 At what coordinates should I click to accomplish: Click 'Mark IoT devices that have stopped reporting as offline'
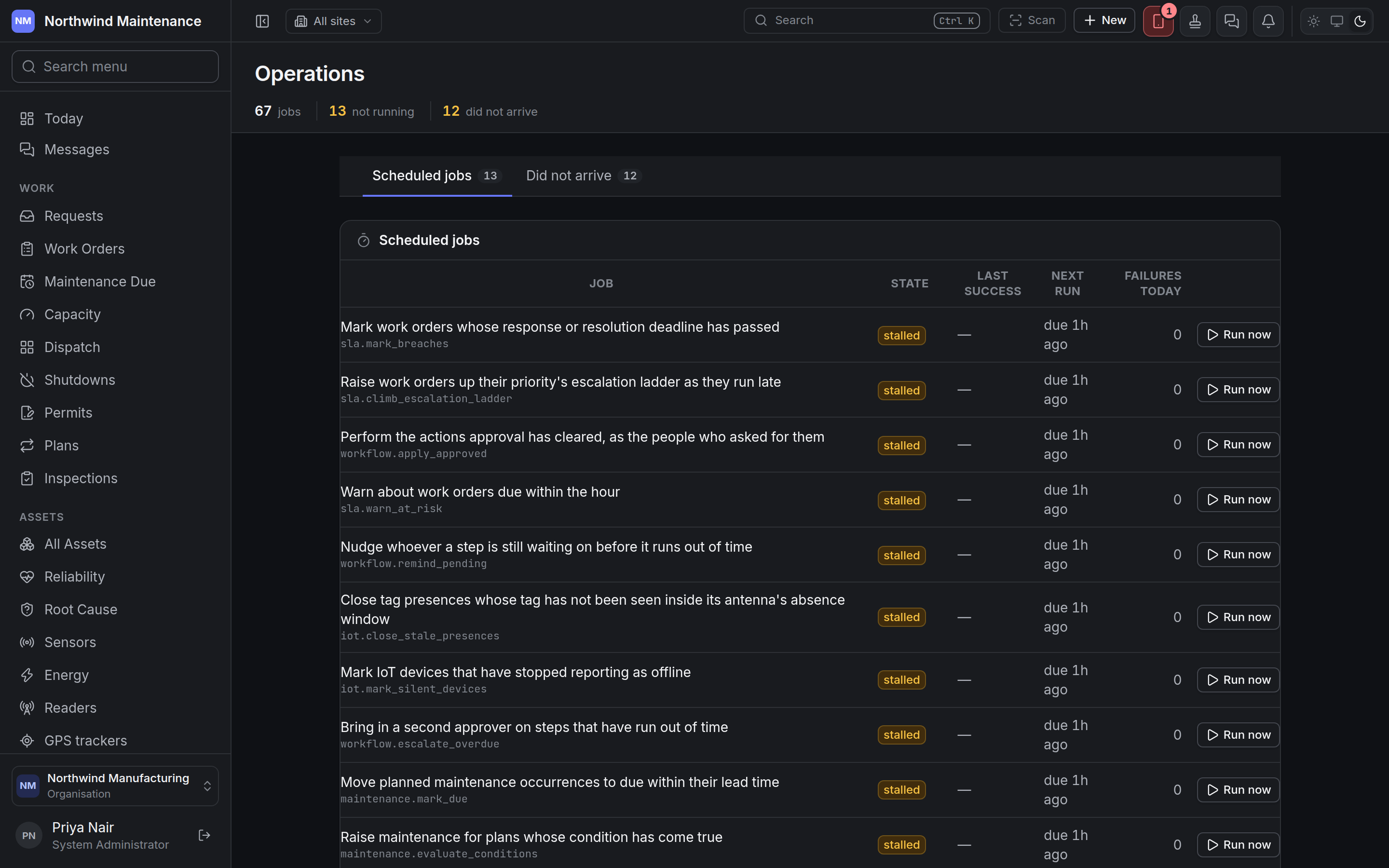[516, 672]
